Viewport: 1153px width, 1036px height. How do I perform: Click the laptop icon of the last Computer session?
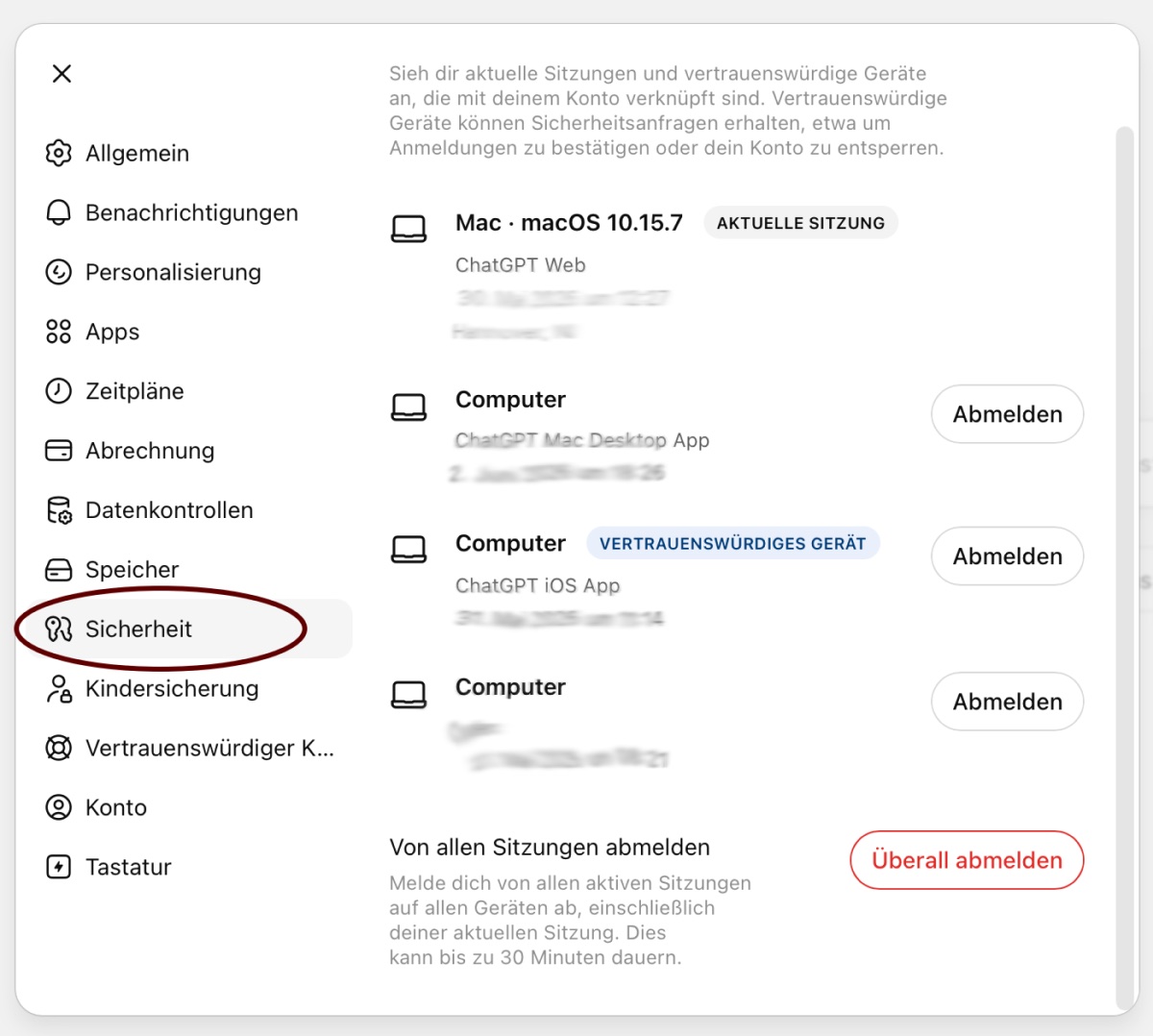[409, 694]
